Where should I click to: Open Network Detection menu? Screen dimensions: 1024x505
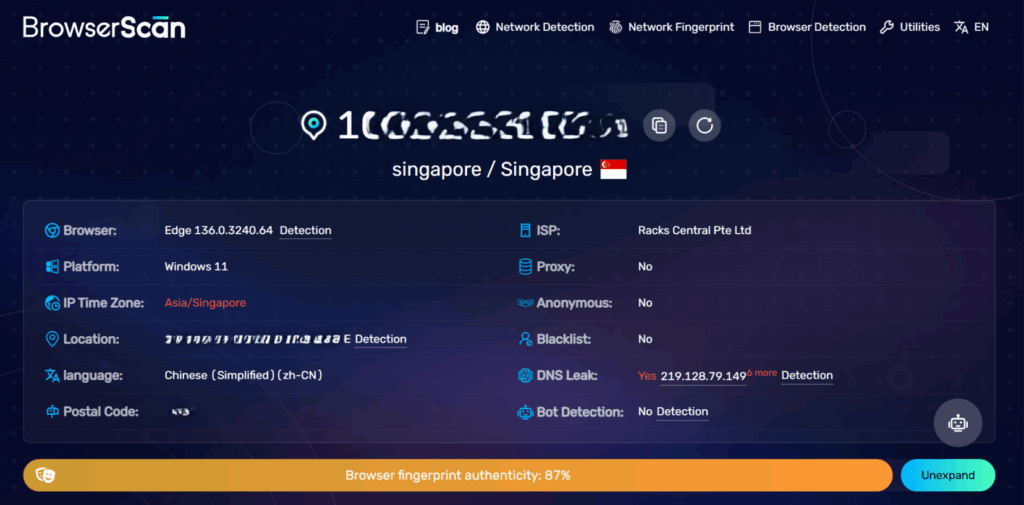[545, 27]
